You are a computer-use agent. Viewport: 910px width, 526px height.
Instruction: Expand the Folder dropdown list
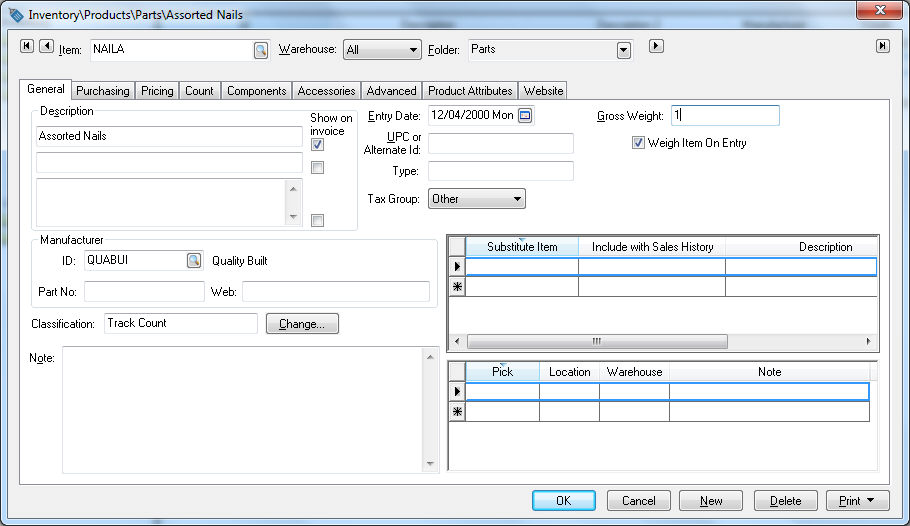click(x=623, y=50)
